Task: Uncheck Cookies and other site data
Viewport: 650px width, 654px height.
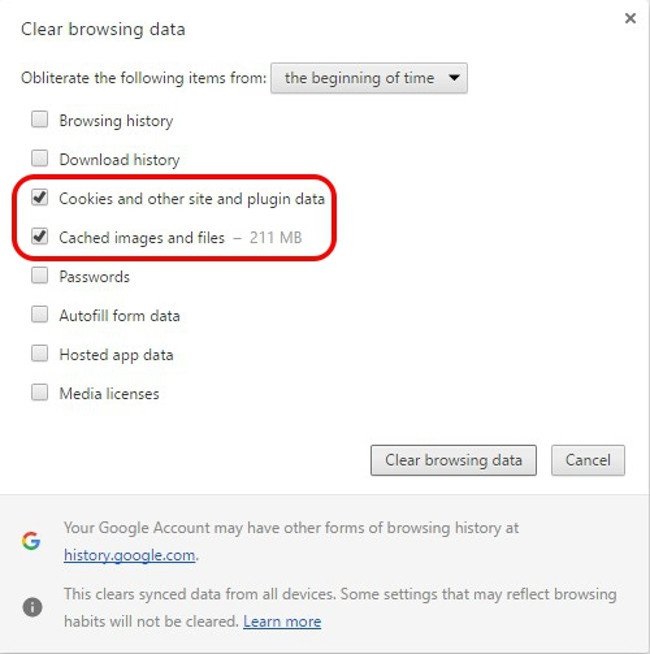Action: (40, 198)
